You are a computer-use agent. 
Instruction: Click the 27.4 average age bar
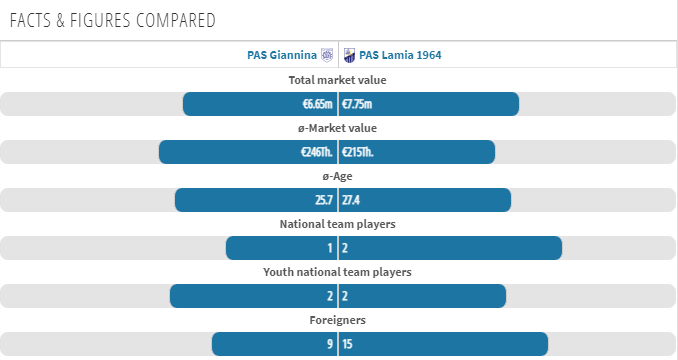point(425,200)
